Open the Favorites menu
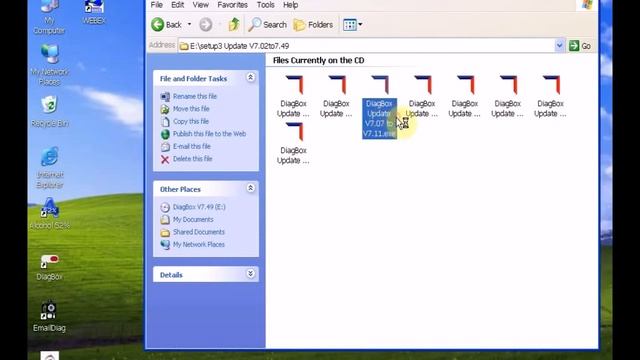The image size is (640, 360). (232, 5)
